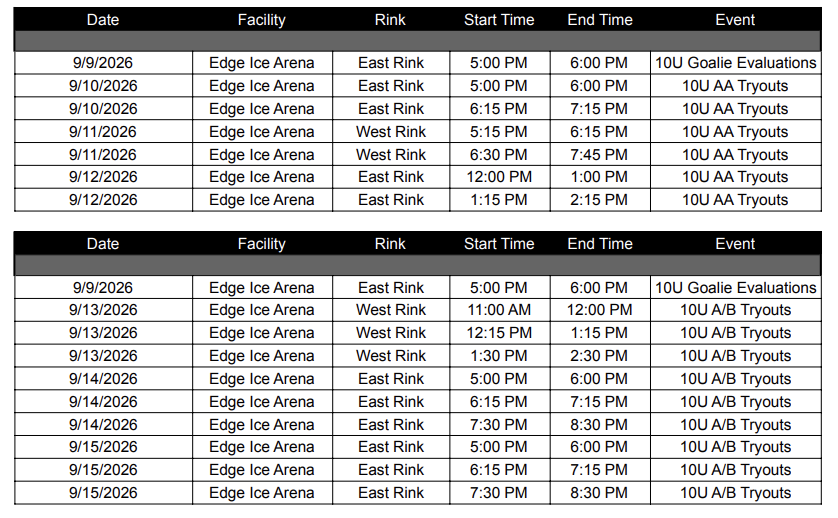This screenshot has width=838, height=518.
Task: Select the 10U Goalie Evaluations cell in the top table
Action: (736, 63)
